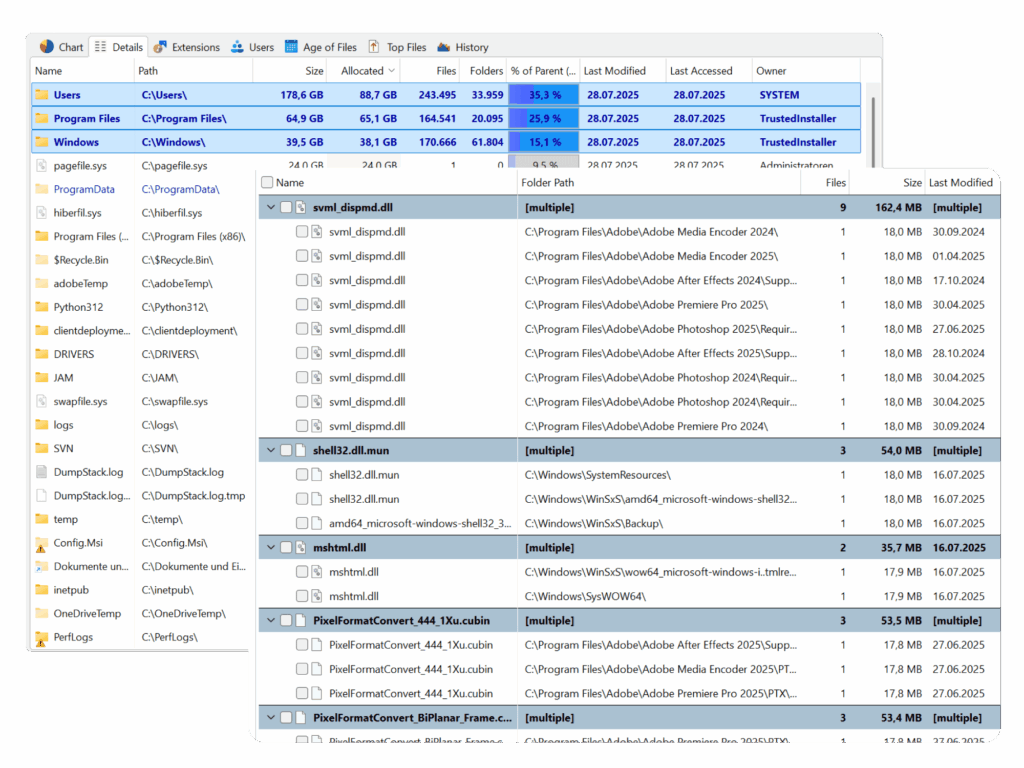Check the shell32.dll.mun group checkbox

click(285, 450)
